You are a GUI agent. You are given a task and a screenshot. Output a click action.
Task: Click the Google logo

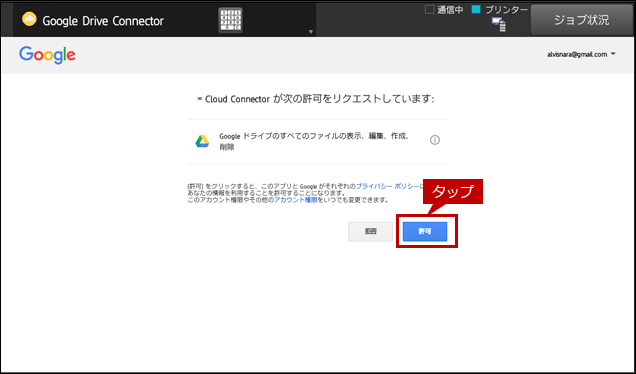[47, 55]
